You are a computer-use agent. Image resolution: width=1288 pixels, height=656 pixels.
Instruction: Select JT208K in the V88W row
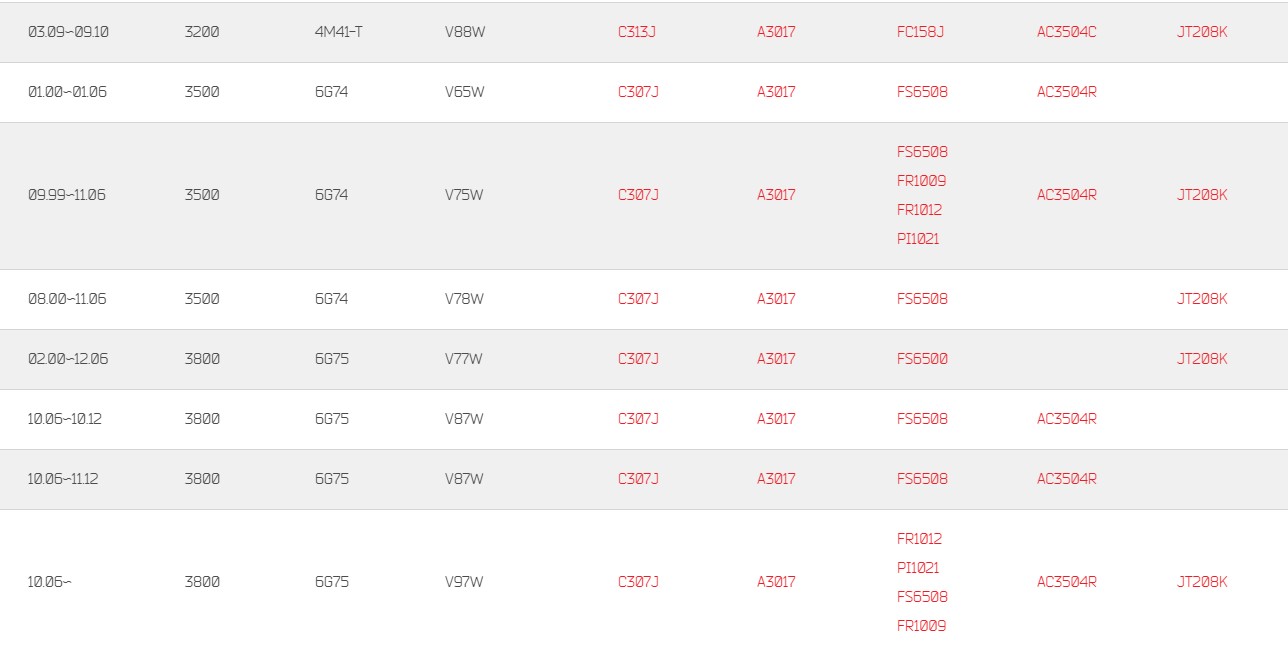(x=1202, y=32)
